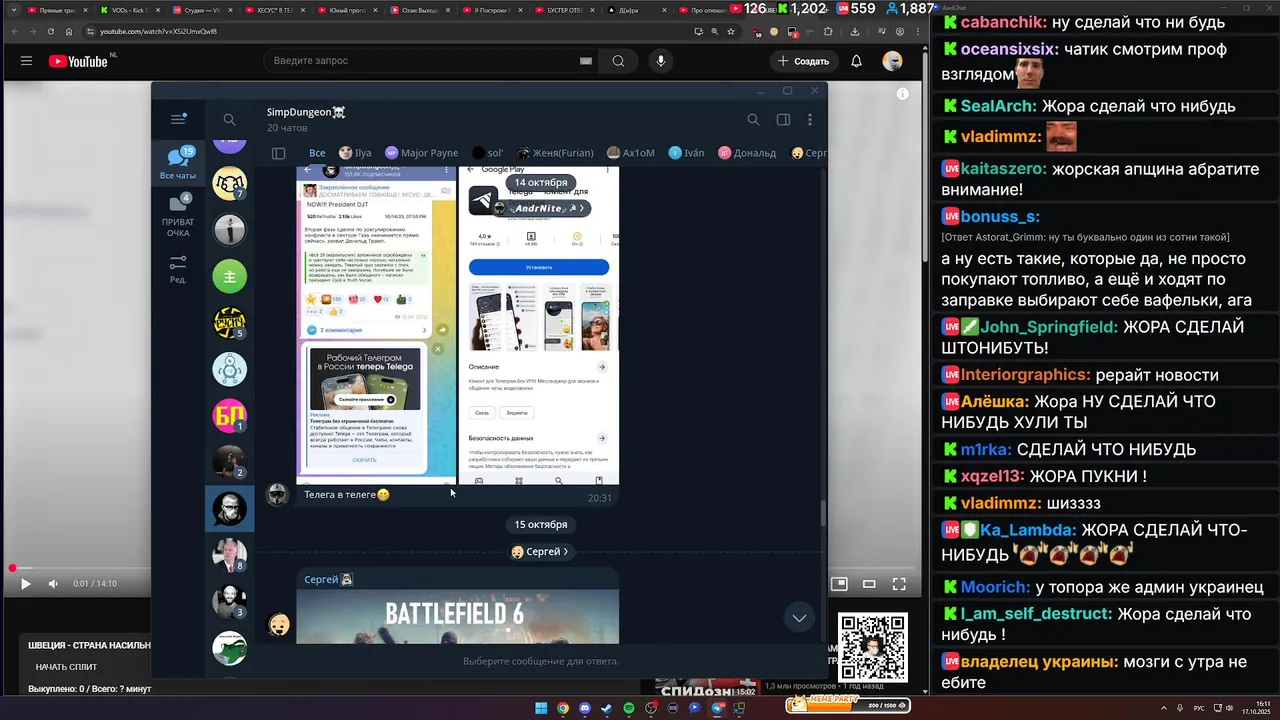The width and height of the screenshot is (1280, 720).
Task: Open the Telegram hamburger main menu
Action: [x=178, y=119]
